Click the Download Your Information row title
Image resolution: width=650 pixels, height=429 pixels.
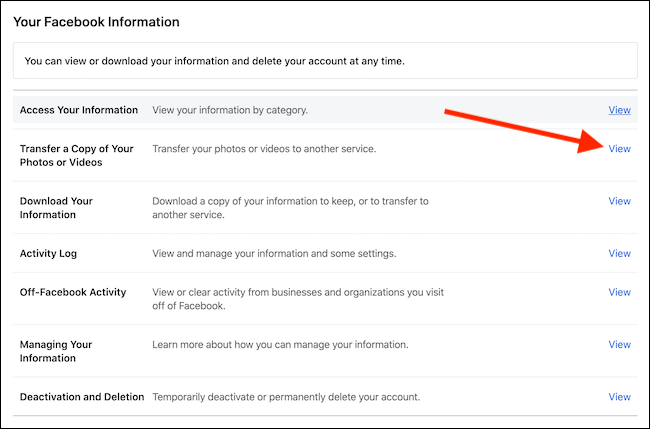pos(56,207)
